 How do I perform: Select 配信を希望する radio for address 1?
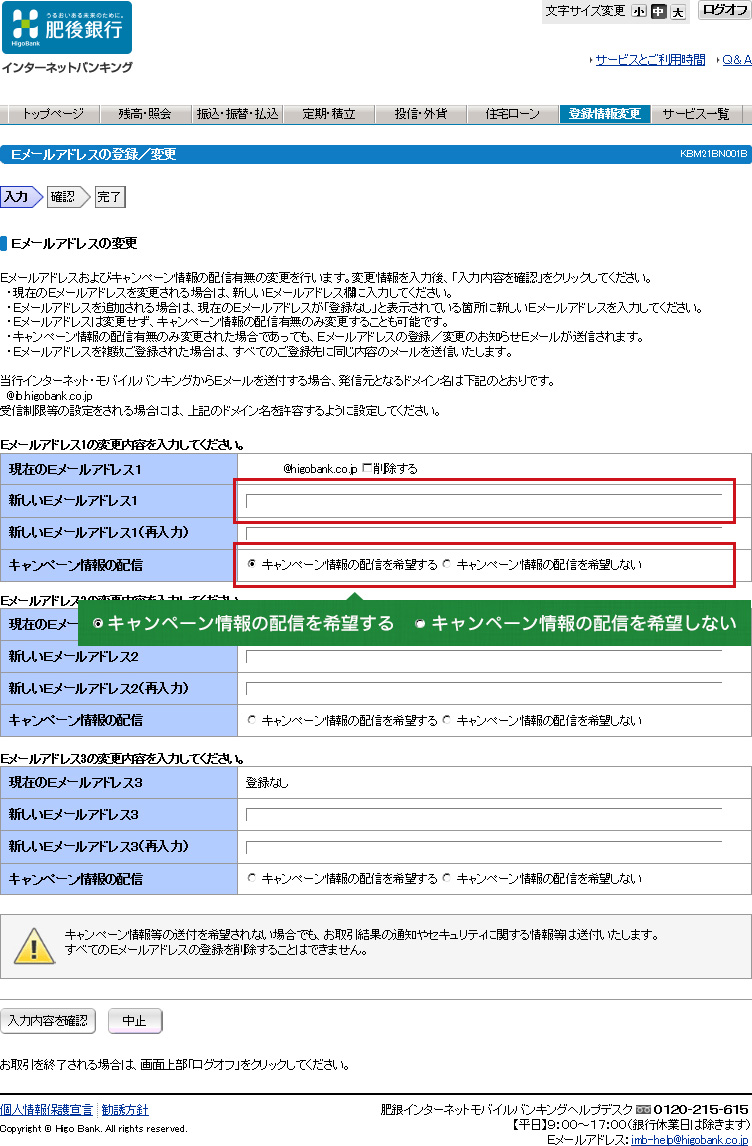click(251, 564)
